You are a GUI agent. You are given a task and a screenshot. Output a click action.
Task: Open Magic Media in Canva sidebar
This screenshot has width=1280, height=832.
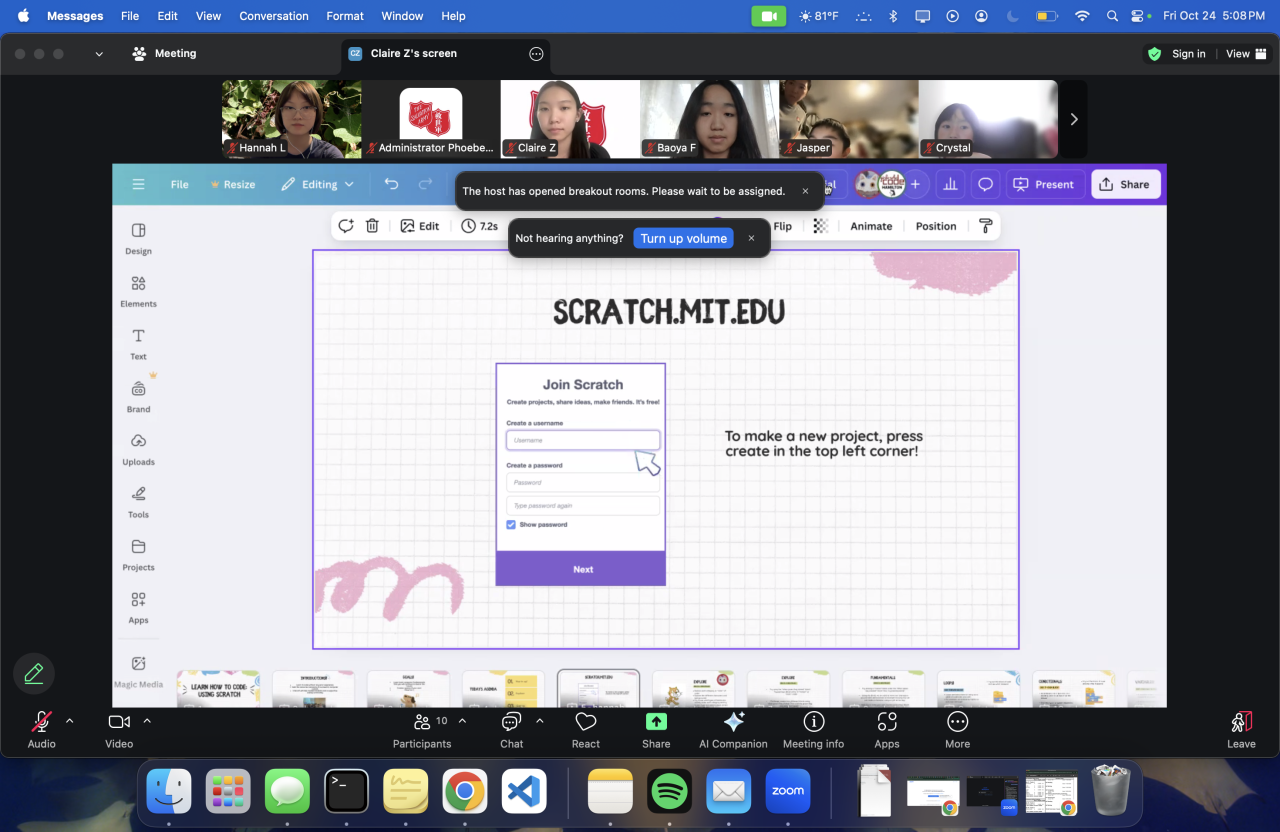pyautogui.click(x=139, y=672)
